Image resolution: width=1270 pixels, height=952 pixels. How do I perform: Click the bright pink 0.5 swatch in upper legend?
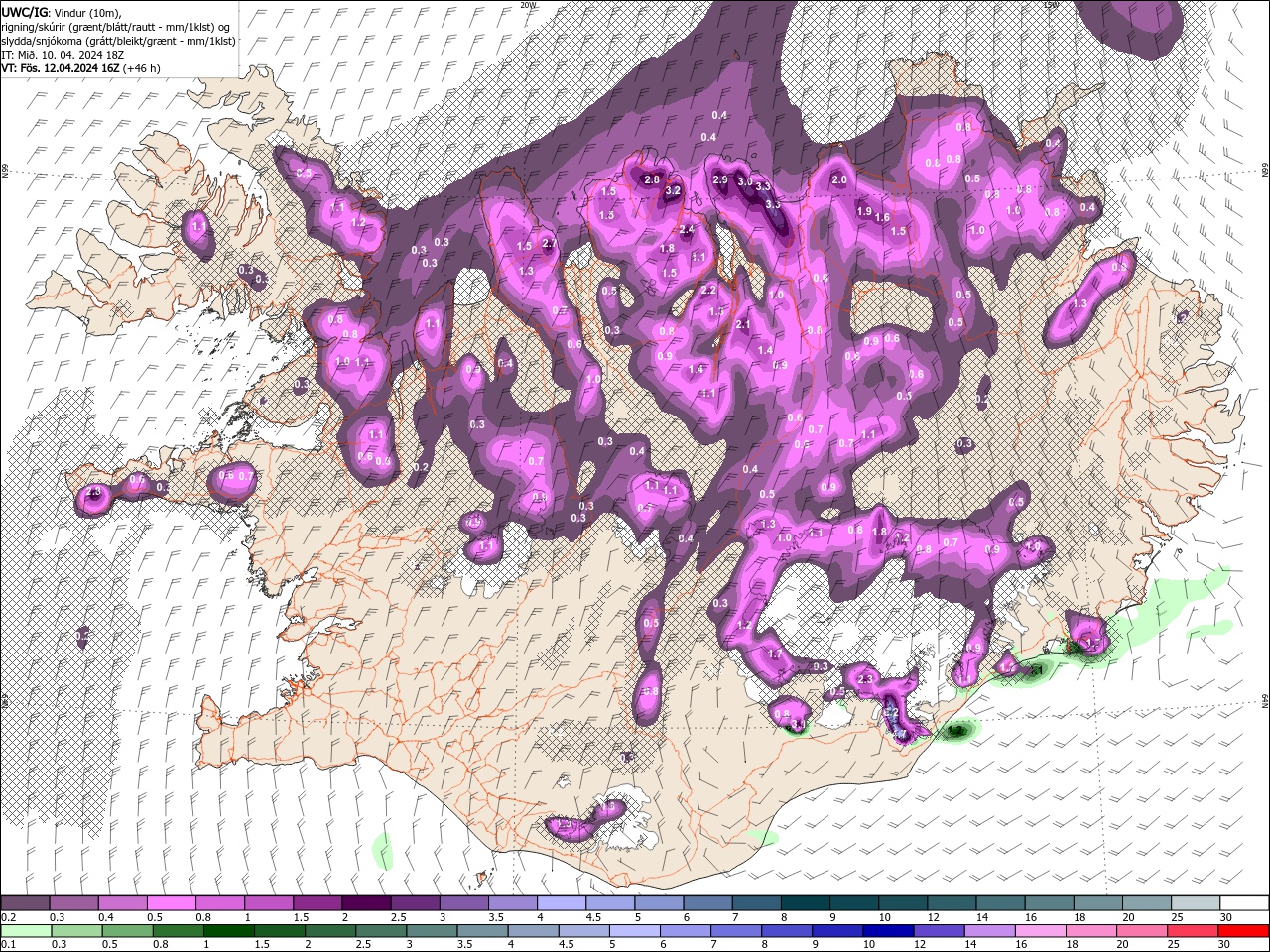point(171,903)
